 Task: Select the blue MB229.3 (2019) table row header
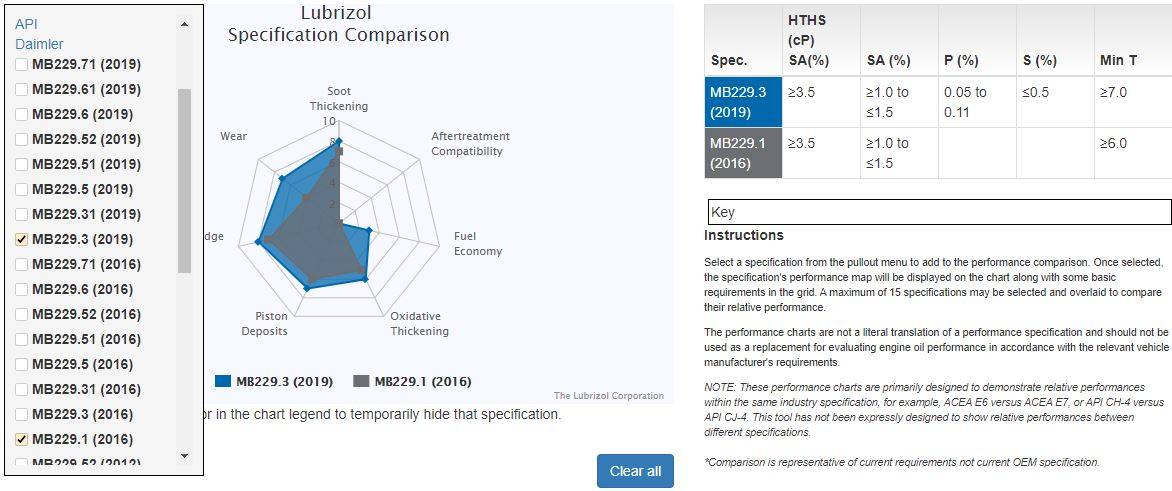pyautogui.click(x=743, y=102)
